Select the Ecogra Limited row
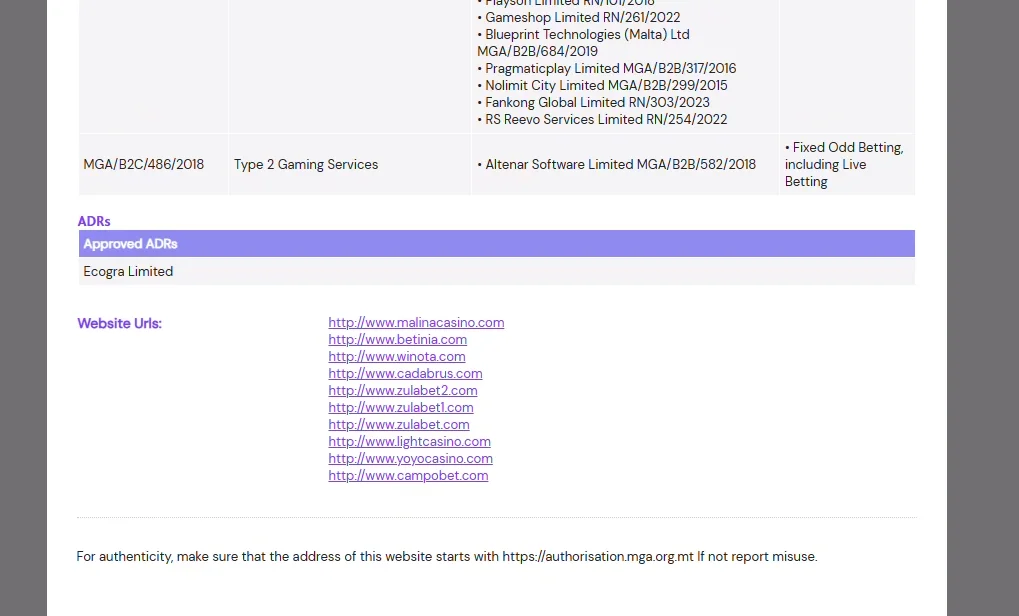1019x616 pixels. tap(497, 272)
